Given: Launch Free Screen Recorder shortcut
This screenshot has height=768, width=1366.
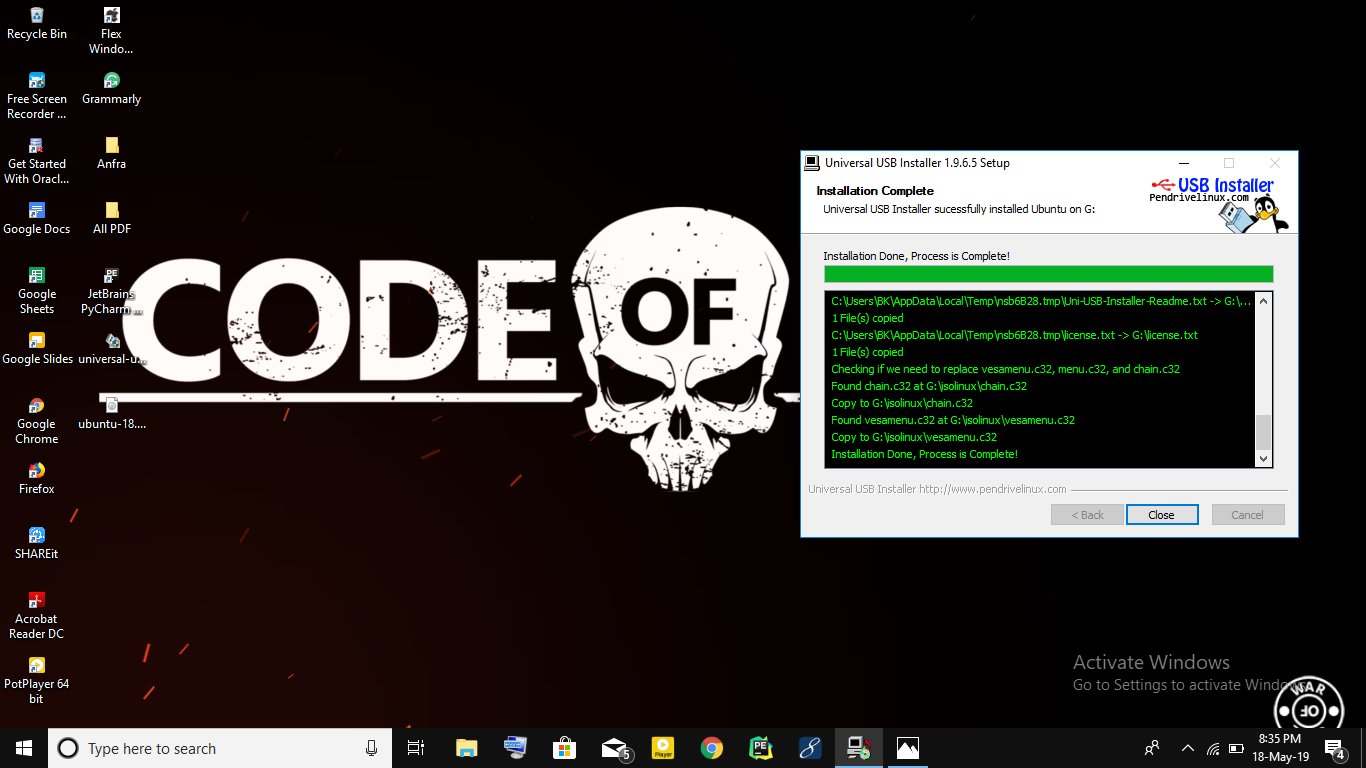Looking at the screenshot, I should pyautogui.click(x=37, y=95).
